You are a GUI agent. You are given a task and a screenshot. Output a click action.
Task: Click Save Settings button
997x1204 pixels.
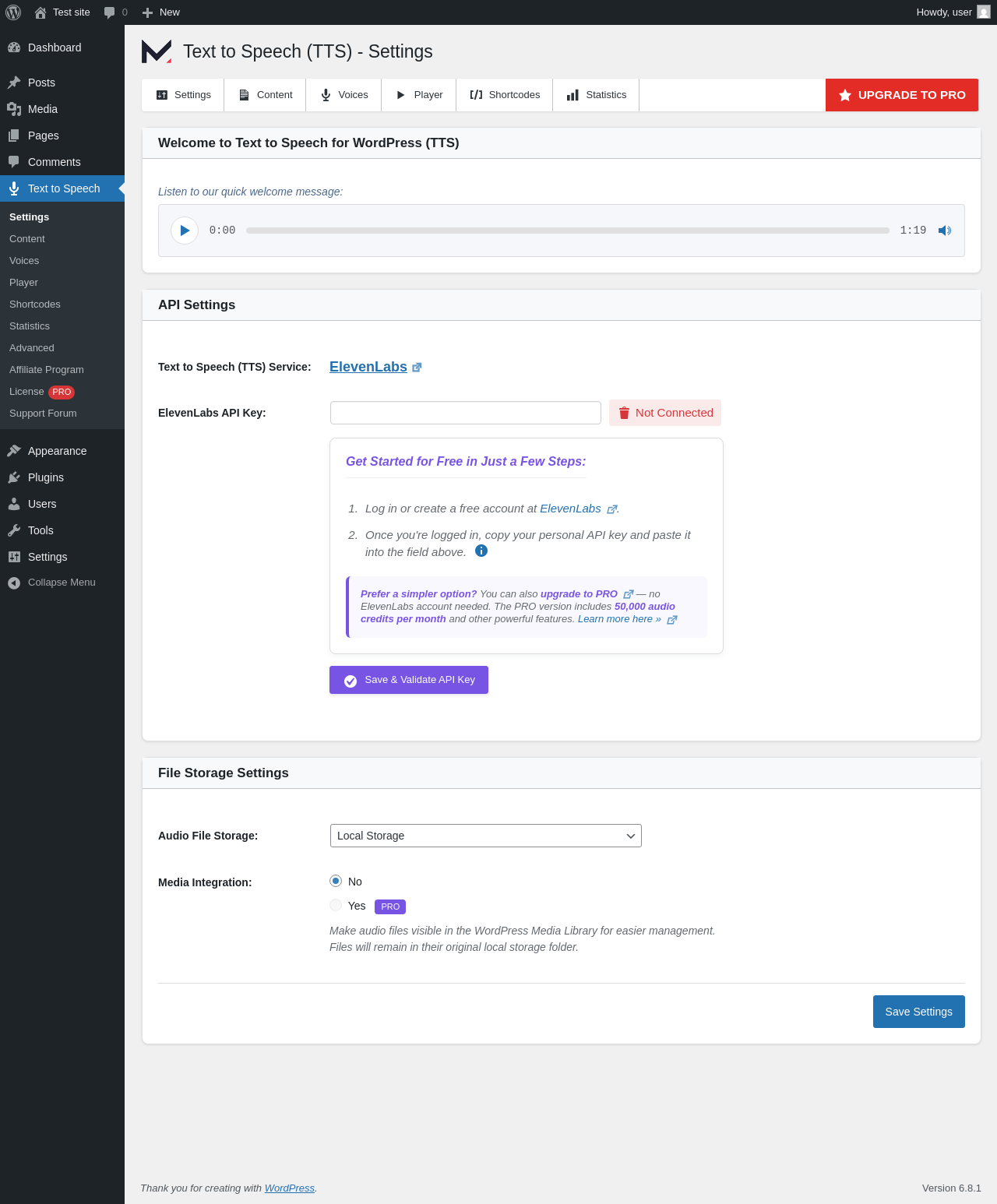(919, 1012)
